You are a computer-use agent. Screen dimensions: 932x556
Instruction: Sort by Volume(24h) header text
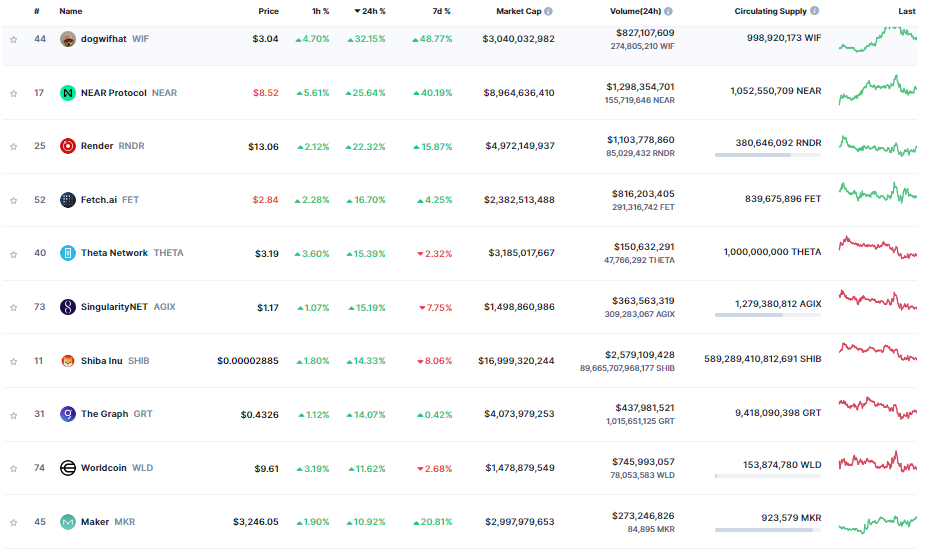click(636, 11)
